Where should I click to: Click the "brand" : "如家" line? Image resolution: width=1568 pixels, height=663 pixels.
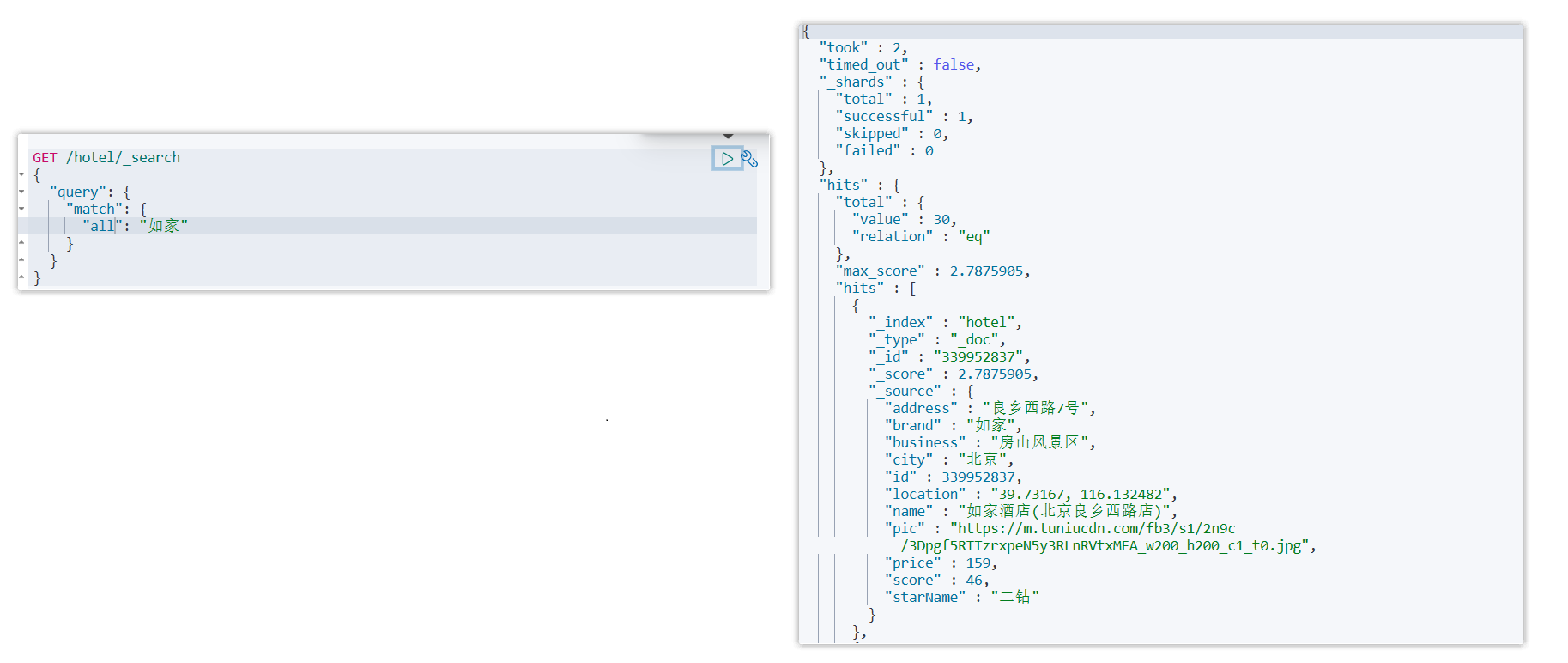(954, 426)
